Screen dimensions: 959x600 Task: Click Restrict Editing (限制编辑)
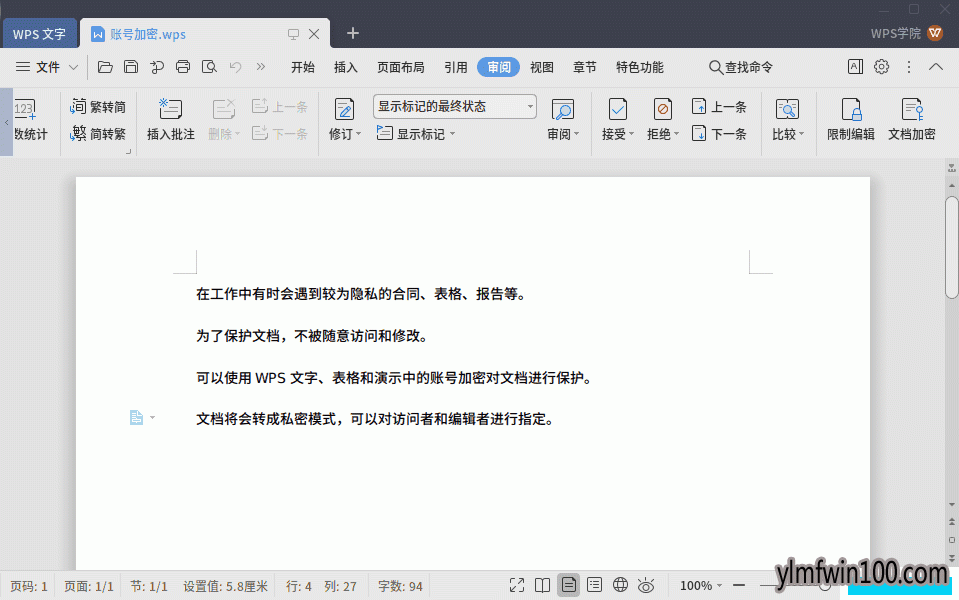[x=851, y=120]
